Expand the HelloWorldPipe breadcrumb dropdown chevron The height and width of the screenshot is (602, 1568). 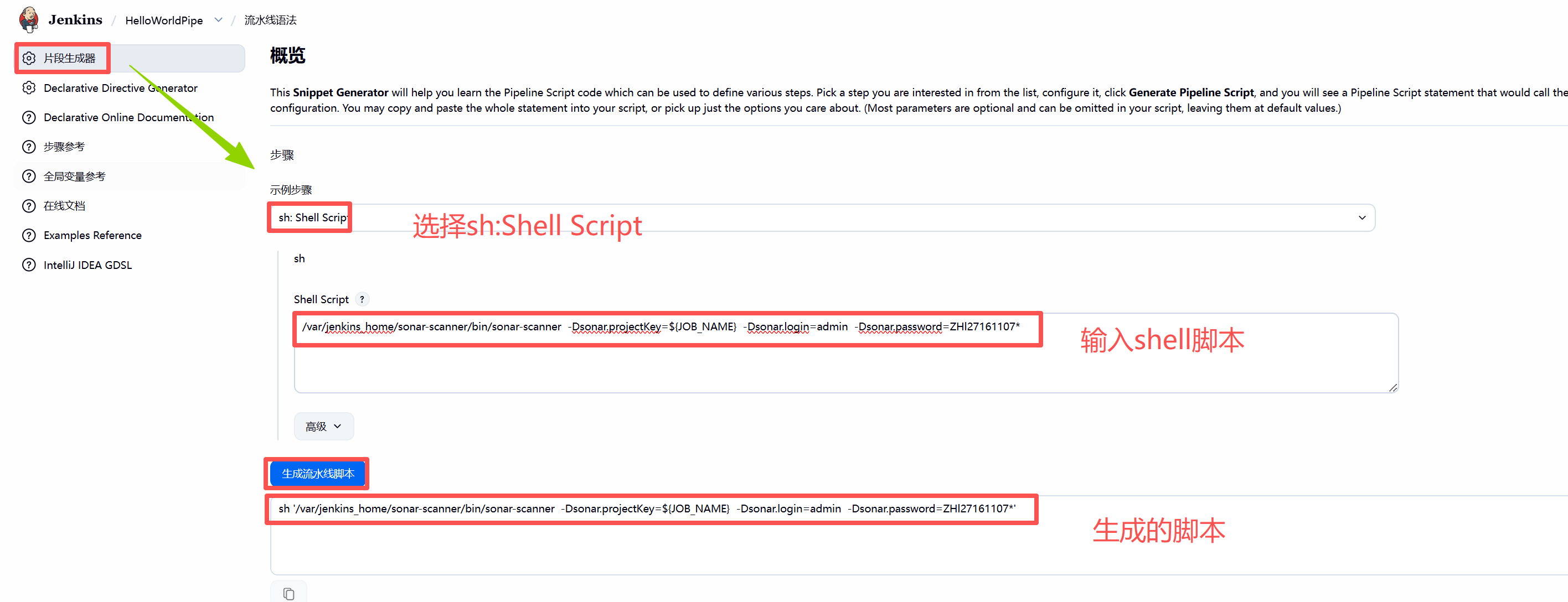pyautogui.click(x=219, y=20)
